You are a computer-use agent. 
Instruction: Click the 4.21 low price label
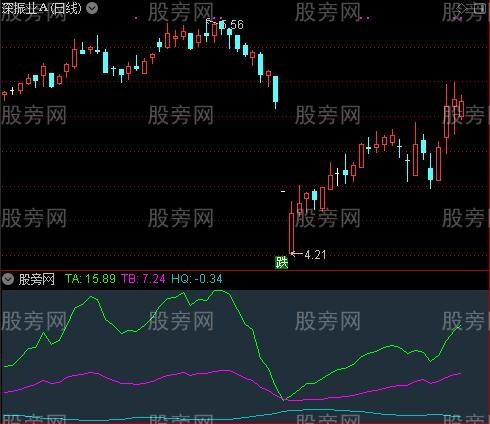315,255
